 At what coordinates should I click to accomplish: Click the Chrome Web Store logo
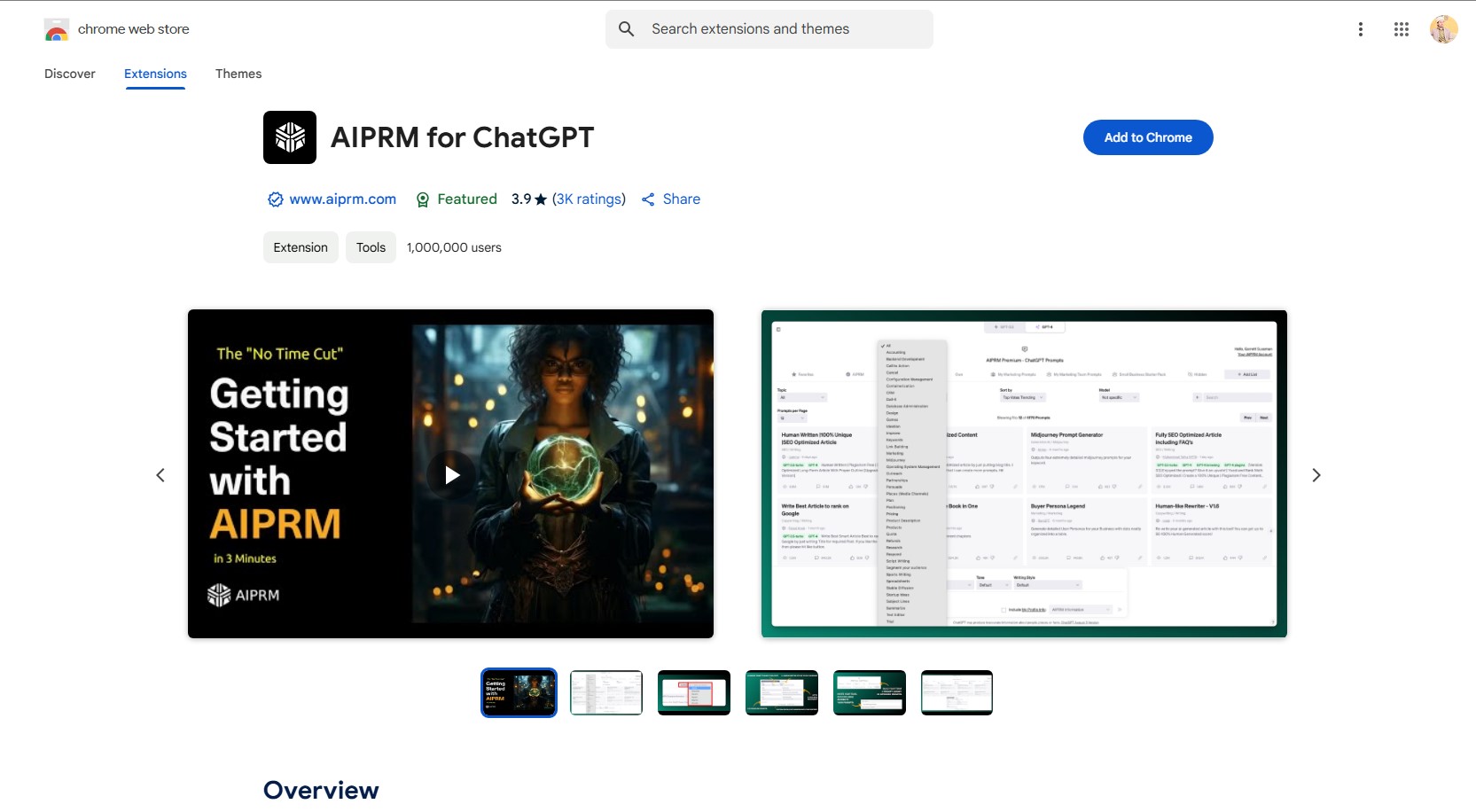57,30
